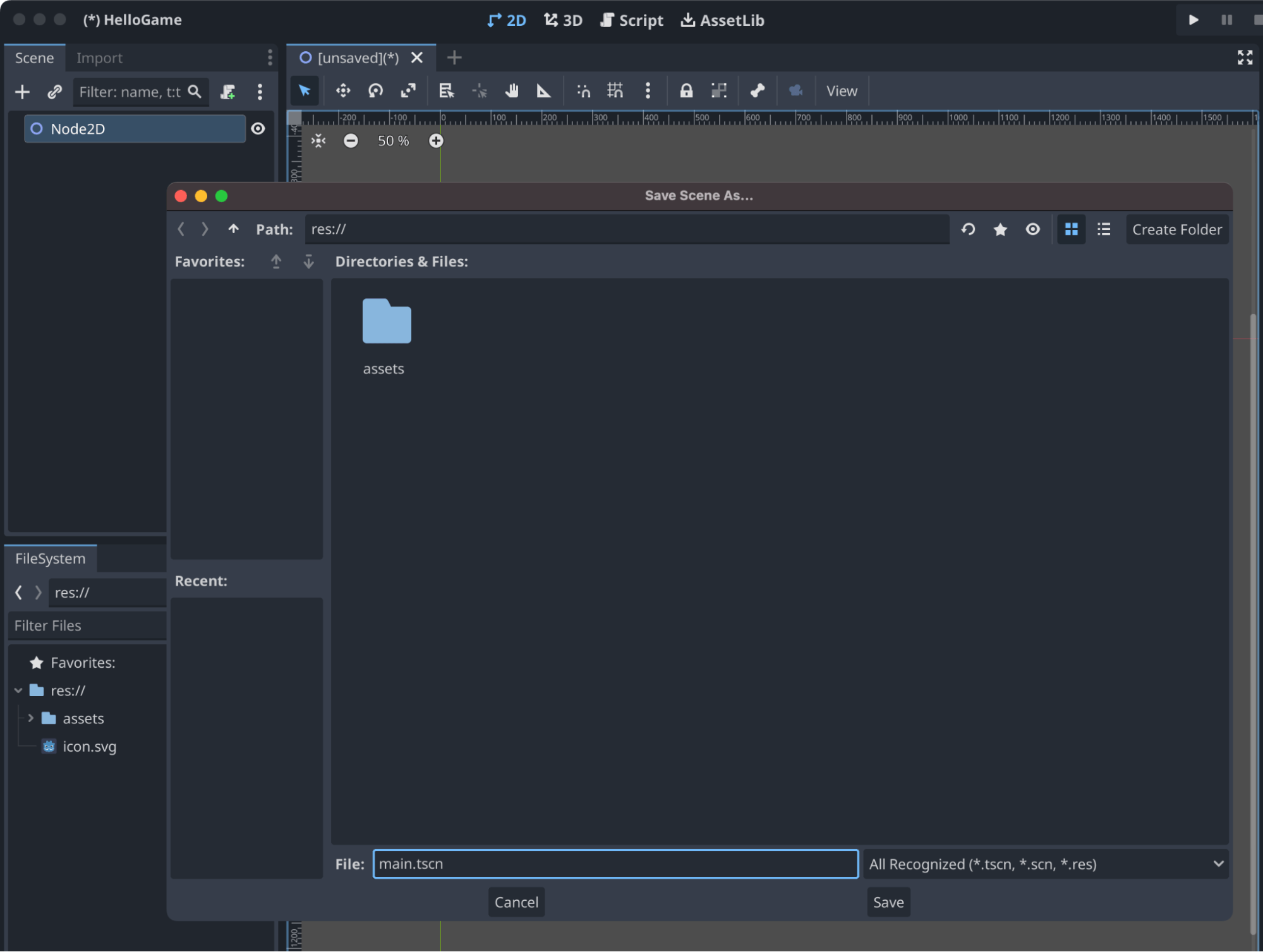The width and height of the screenshot is (1263, 952).
Task: Click the main.tscn file name field
Action: pyautogui.click(x=615, y=864)
